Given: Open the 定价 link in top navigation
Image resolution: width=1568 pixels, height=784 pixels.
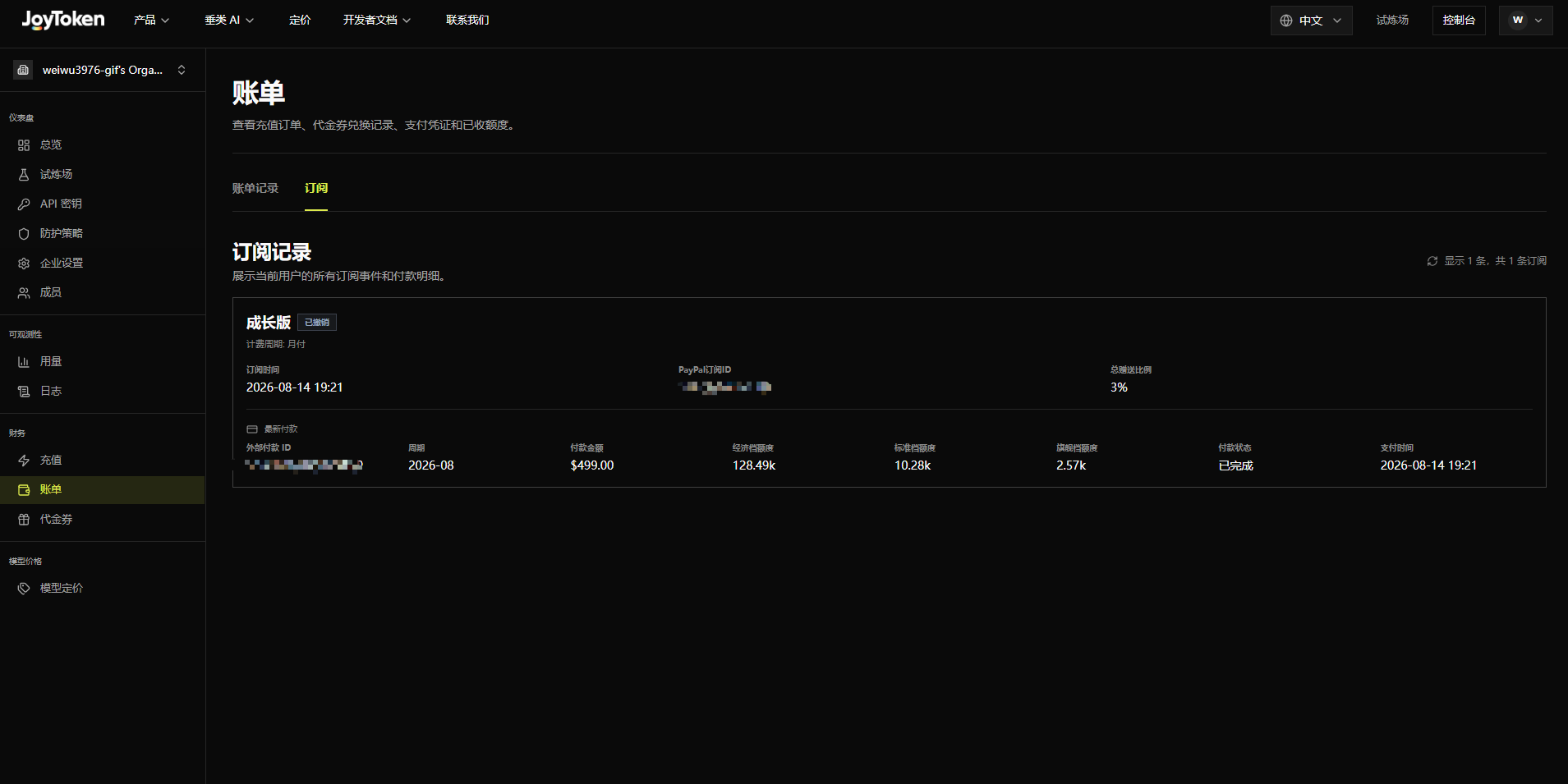Looking at the screenshot, I should tap(300, 20).
